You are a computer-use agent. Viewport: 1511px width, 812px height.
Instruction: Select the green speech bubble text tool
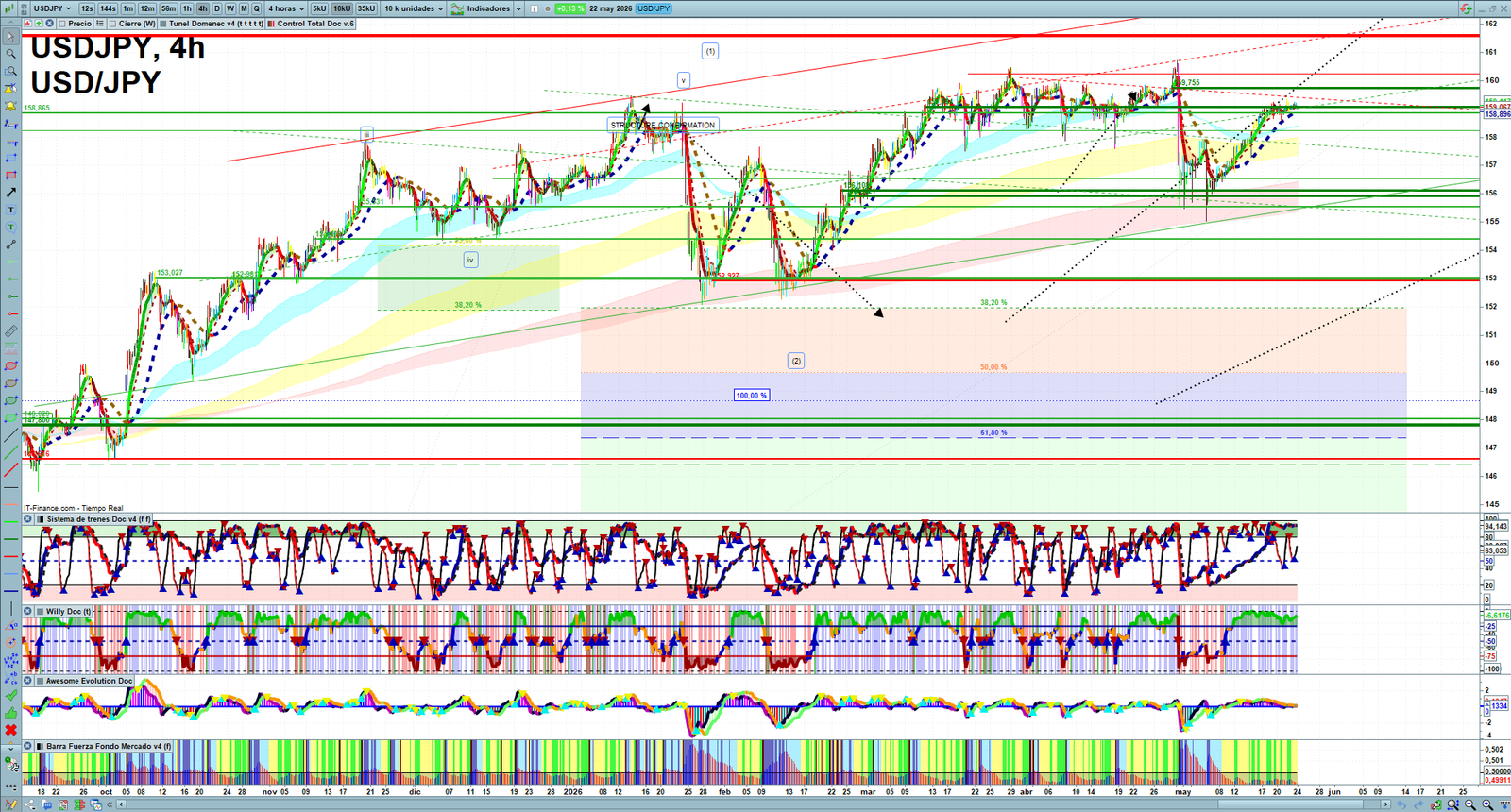[10, 227]
